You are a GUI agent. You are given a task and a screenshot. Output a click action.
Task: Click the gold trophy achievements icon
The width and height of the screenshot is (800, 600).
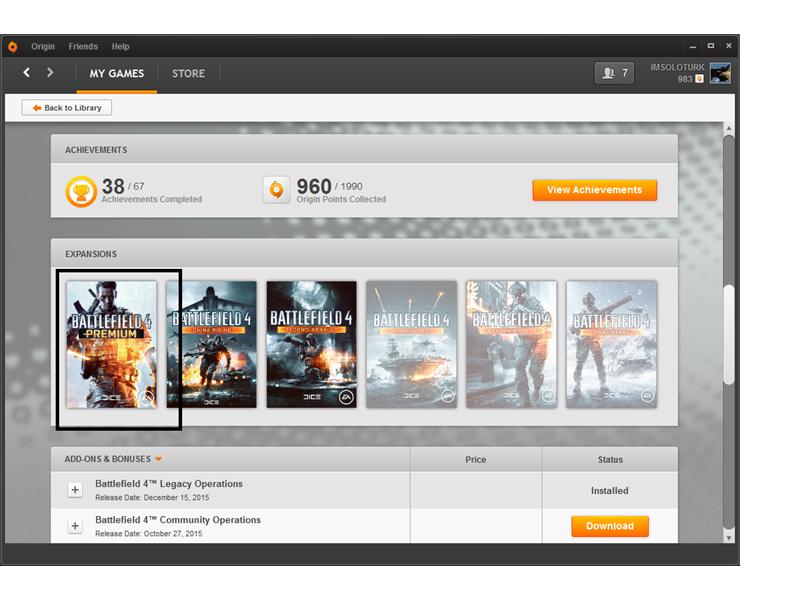pyautogui.click(x=81, y=191)
